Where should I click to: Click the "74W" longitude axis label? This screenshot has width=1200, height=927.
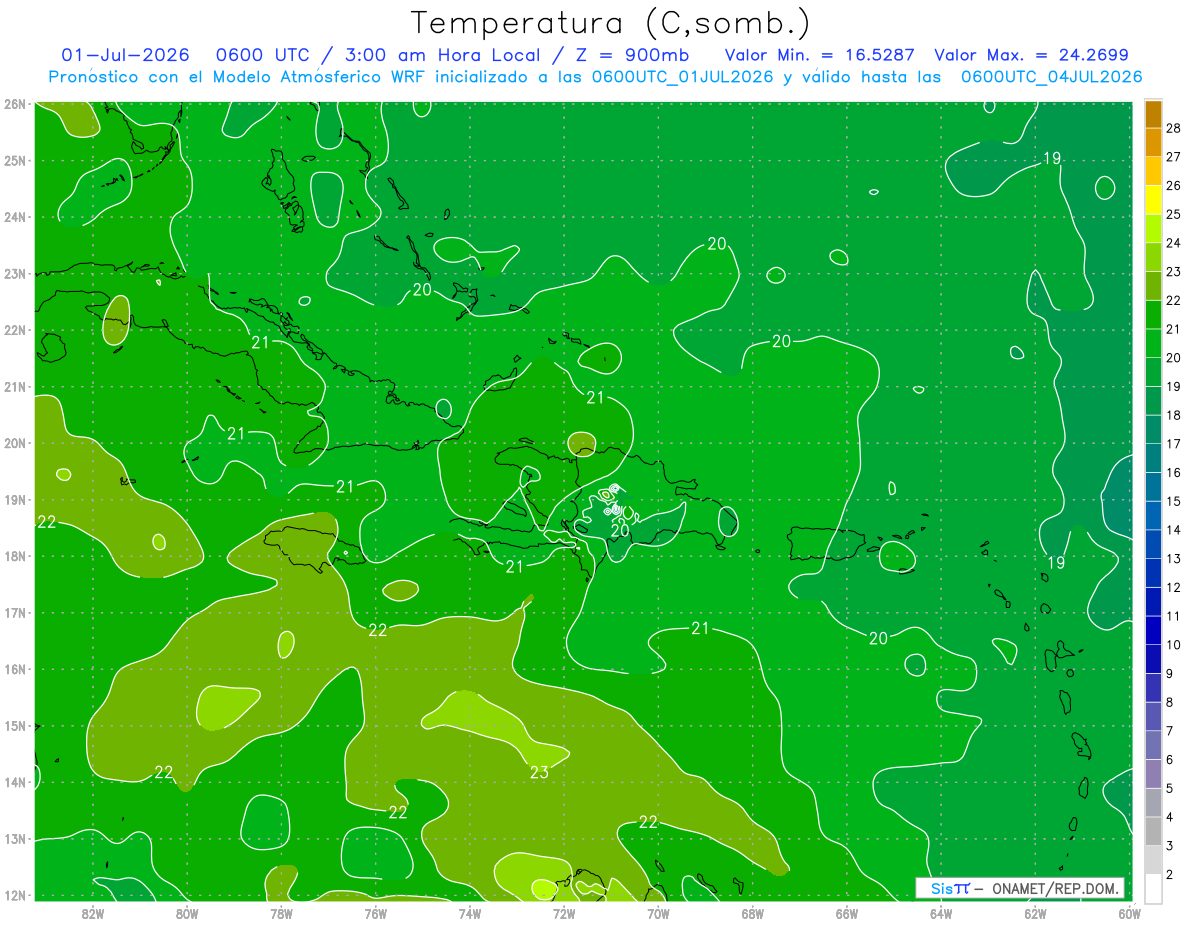[470, 912]
